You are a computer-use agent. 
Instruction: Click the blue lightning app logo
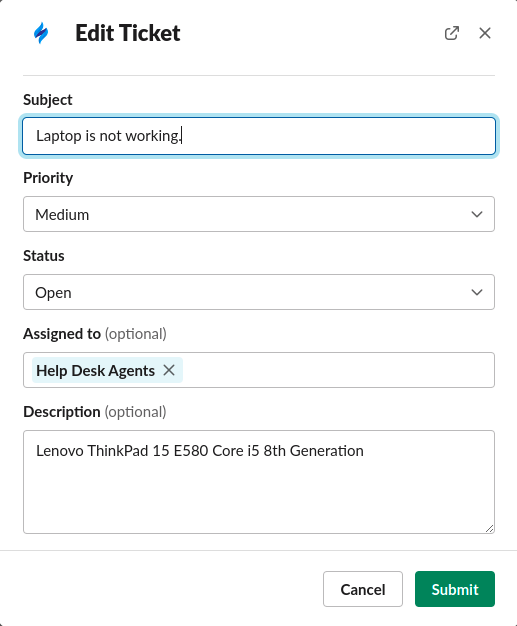coord(41,33)
